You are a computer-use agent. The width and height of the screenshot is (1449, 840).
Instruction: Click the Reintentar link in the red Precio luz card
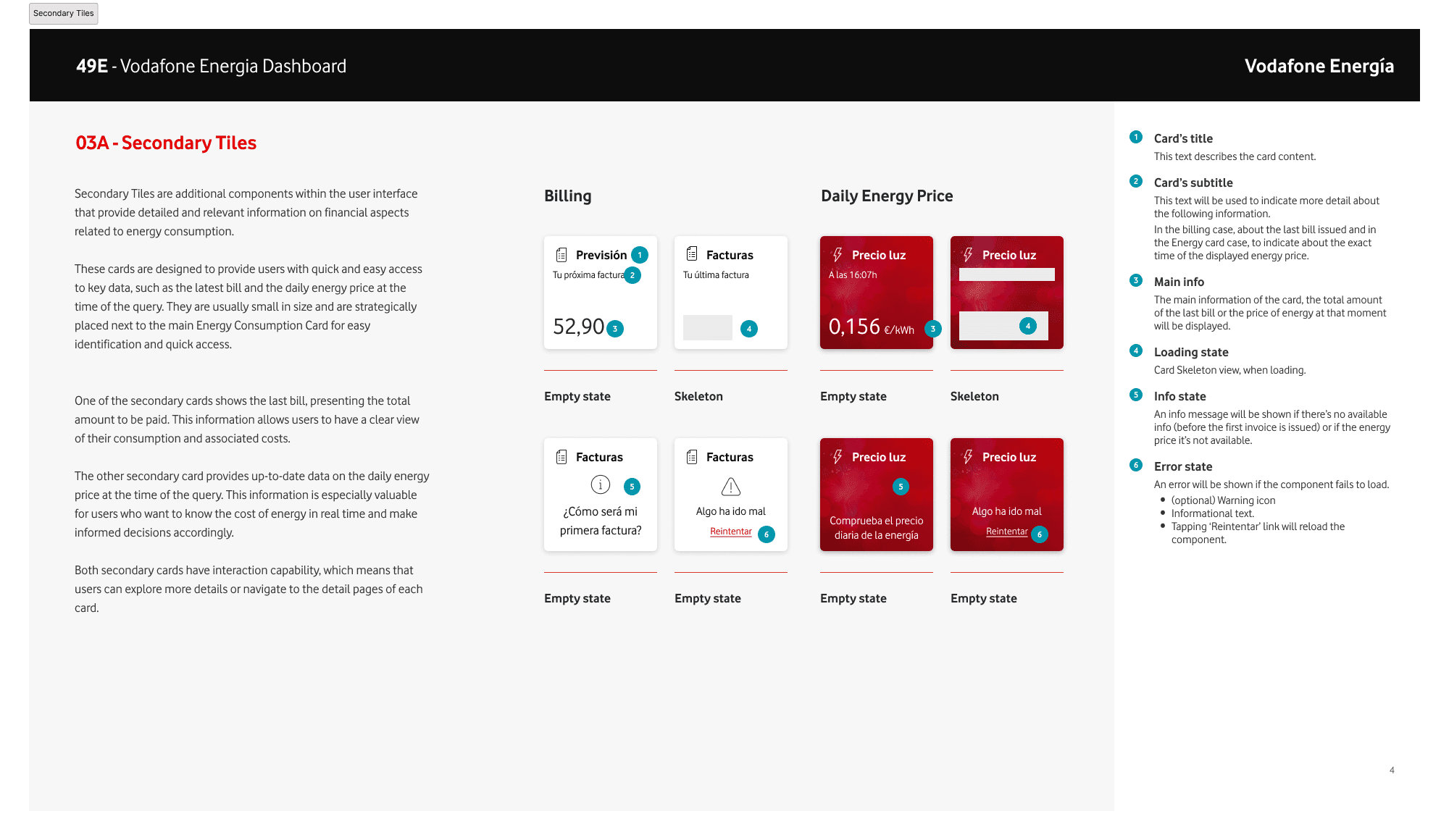[1007, 532]
